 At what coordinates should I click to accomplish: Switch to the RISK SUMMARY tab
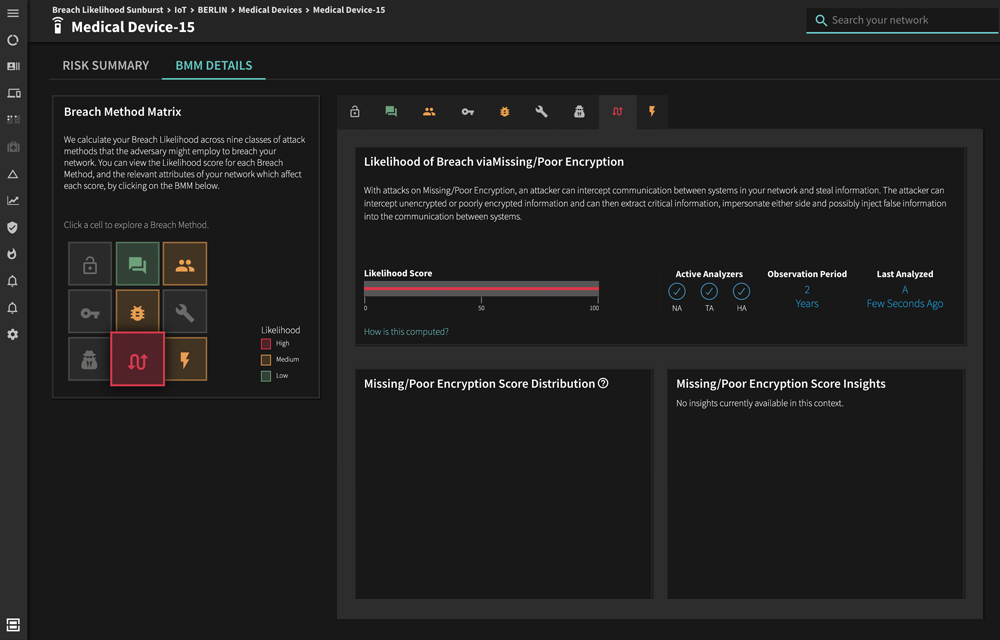coord(106,65)
